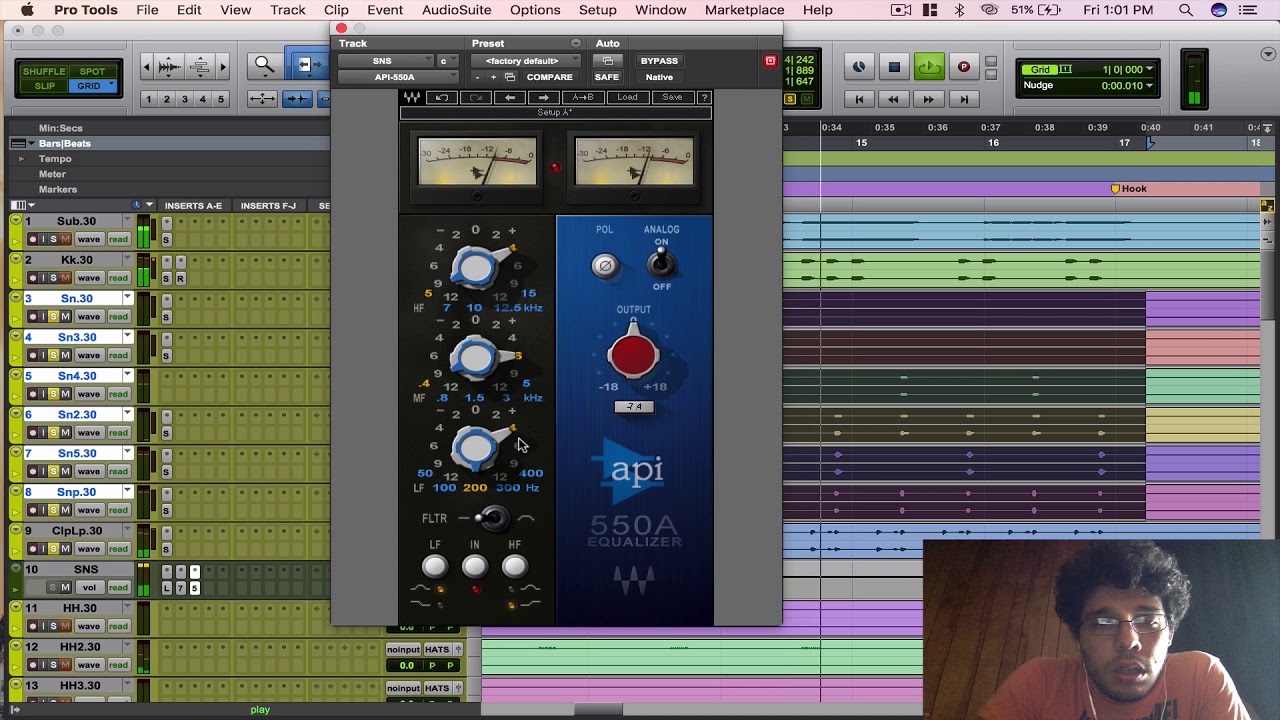
Task: Click the stop transport button
Action: (894, 67)
